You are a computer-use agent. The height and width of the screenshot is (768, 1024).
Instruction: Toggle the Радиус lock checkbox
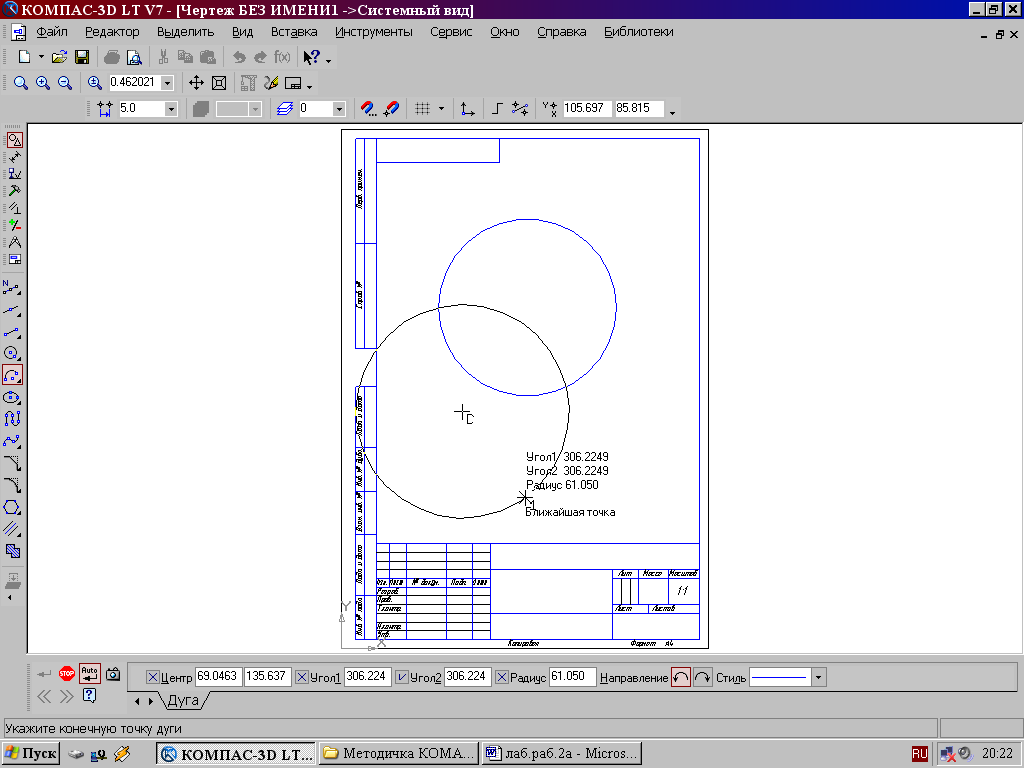tap(502, 677)
